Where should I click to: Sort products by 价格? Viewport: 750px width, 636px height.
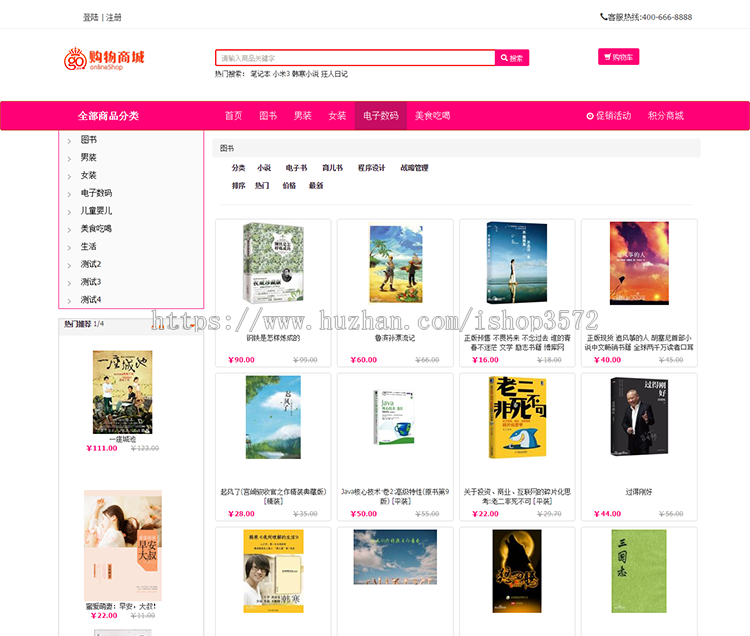pos(289,186)
